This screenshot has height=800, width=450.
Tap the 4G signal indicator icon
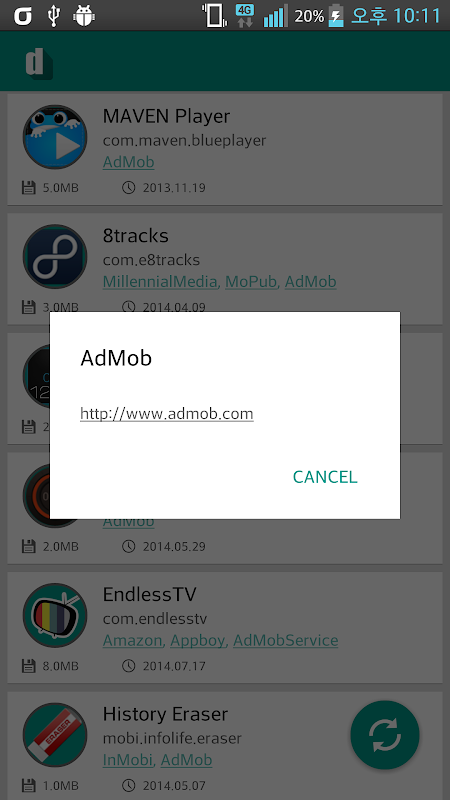click(245, 16)
